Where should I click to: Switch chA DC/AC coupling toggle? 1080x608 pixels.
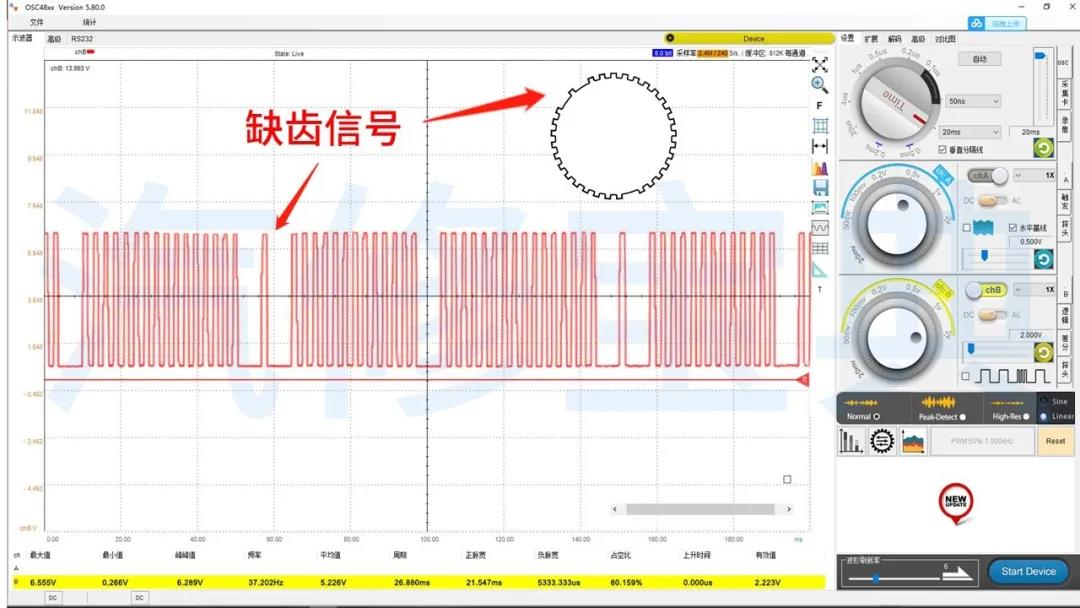[x=992, y=200]
